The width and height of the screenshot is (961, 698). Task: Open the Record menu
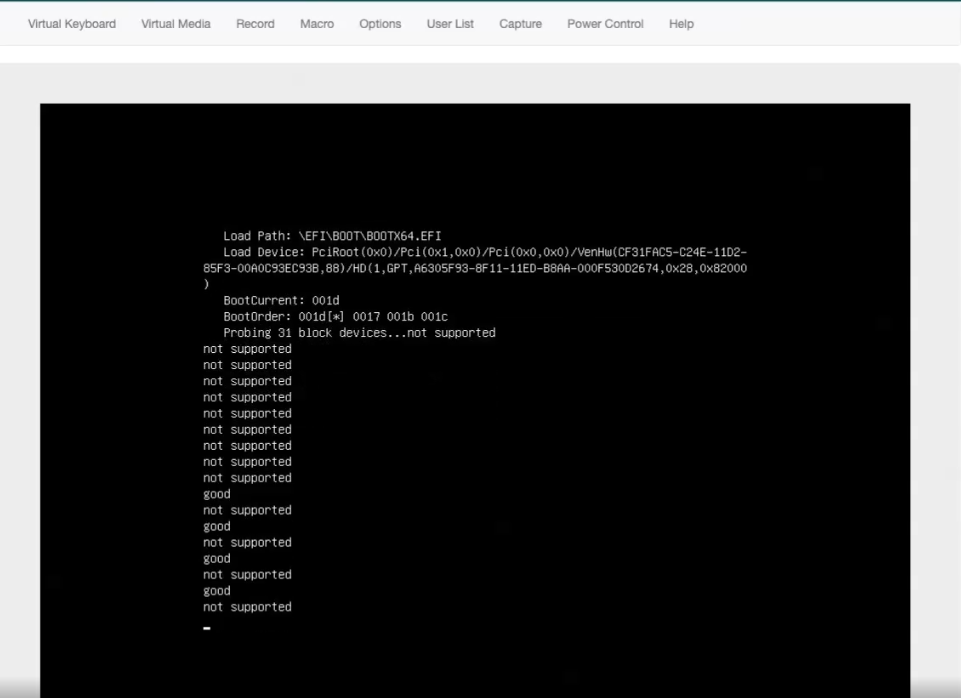click(255, 24)
